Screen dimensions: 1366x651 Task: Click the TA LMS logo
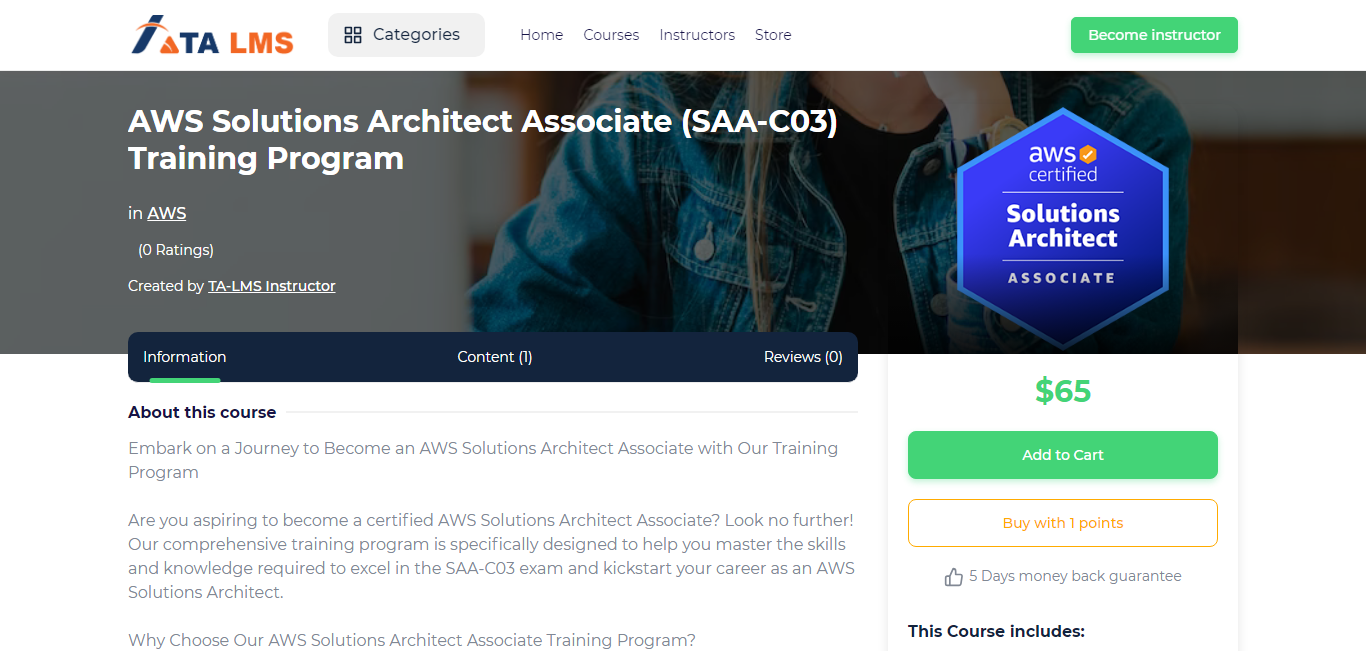click(212, 35)
